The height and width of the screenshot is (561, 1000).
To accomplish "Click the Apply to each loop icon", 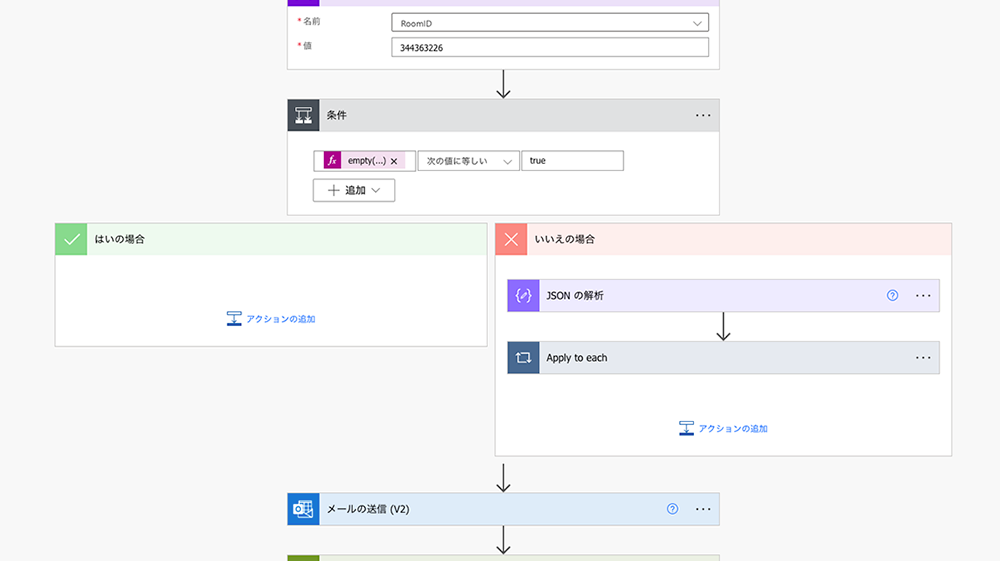I will pyautogui.click(x=523, y=358).
